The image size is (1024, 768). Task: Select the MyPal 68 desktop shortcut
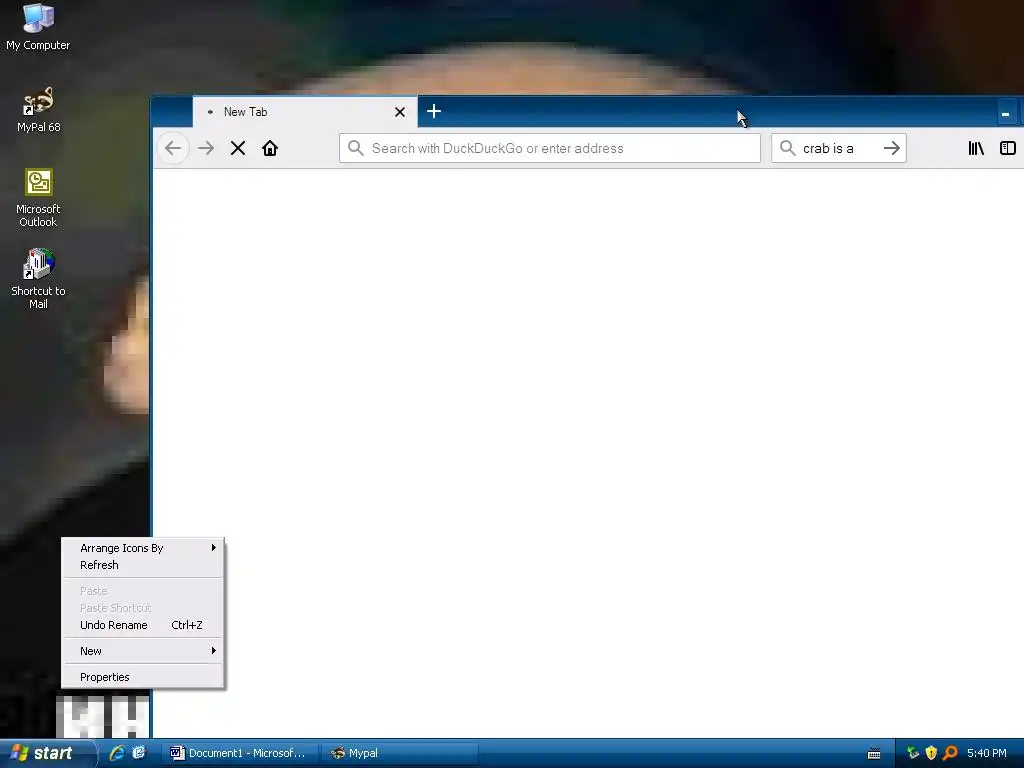38,109
